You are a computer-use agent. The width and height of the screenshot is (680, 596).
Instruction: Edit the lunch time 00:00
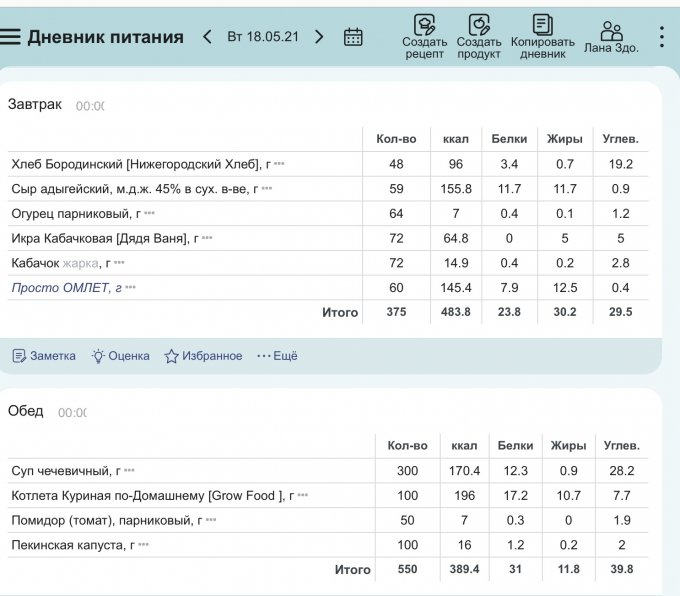[71, 413]
